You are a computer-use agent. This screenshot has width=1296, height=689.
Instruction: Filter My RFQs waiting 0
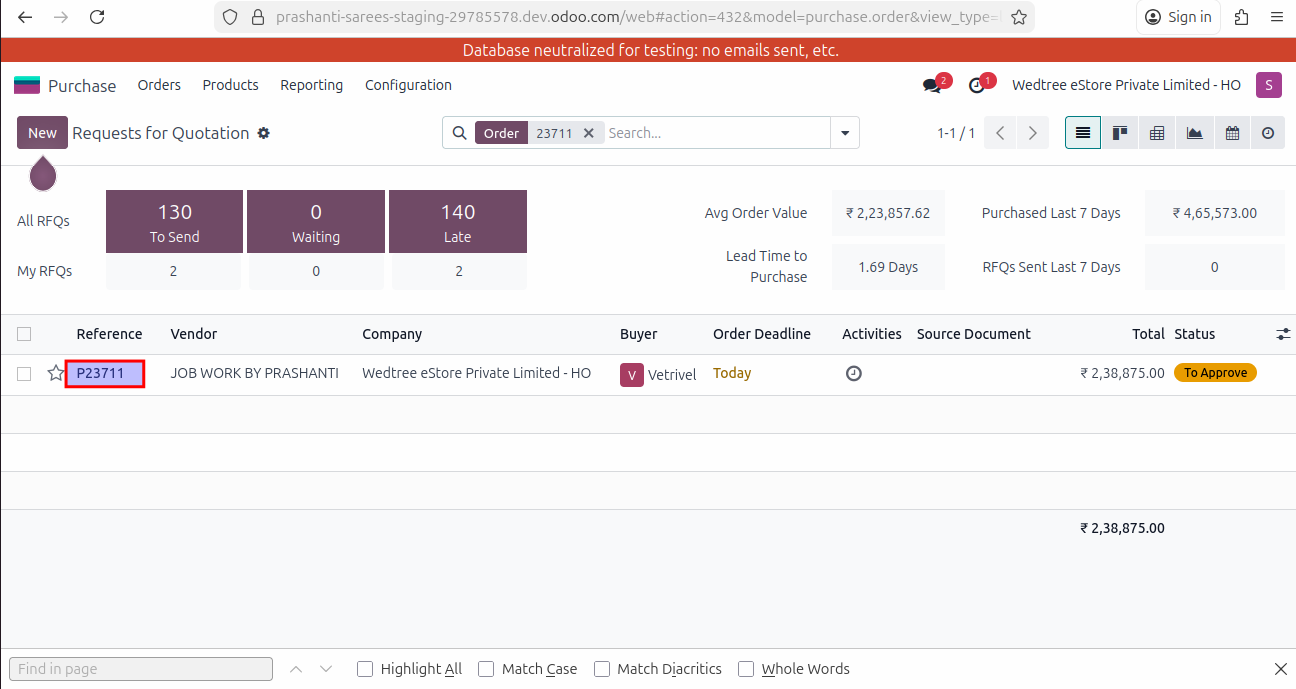[x=316, y=271]
